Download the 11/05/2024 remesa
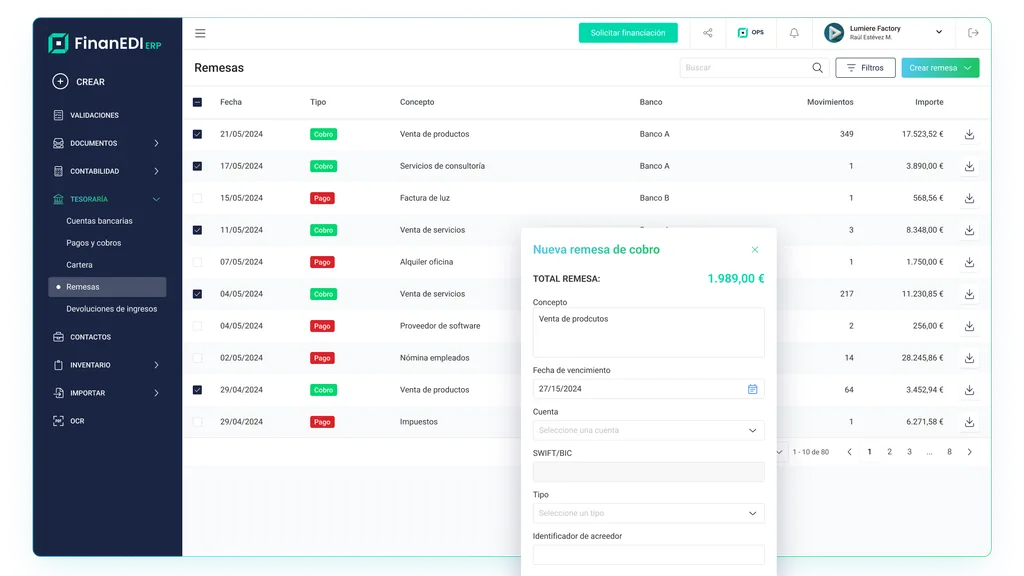The width and height of the screenshot is (1024, 576). 969,231
